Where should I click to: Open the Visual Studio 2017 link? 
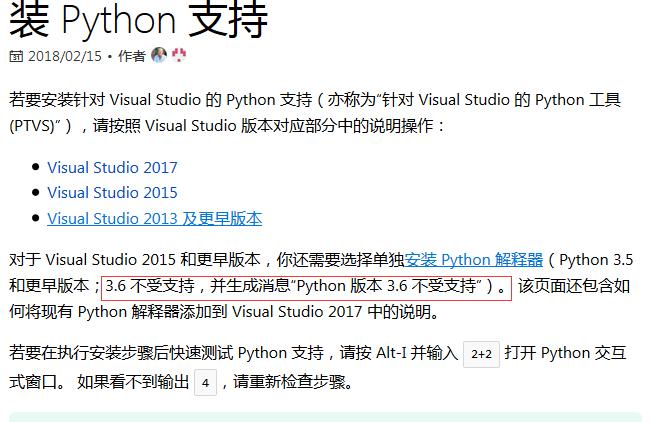pyautogui.click(x=112, y=168)
